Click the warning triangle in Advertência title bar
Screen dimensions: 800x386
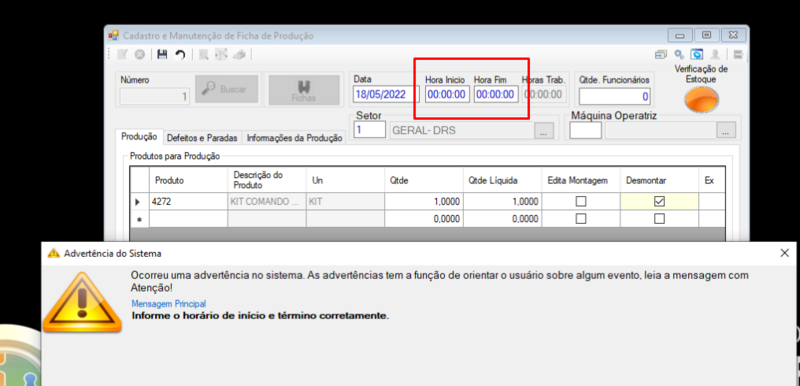coord(53,253)
